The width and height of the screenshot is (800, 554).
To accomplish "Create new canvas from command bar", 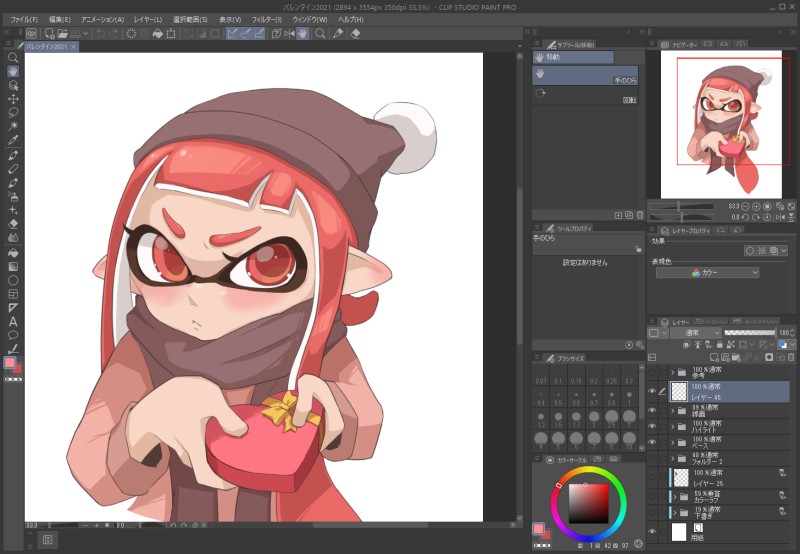I will [x=49, y=34].
